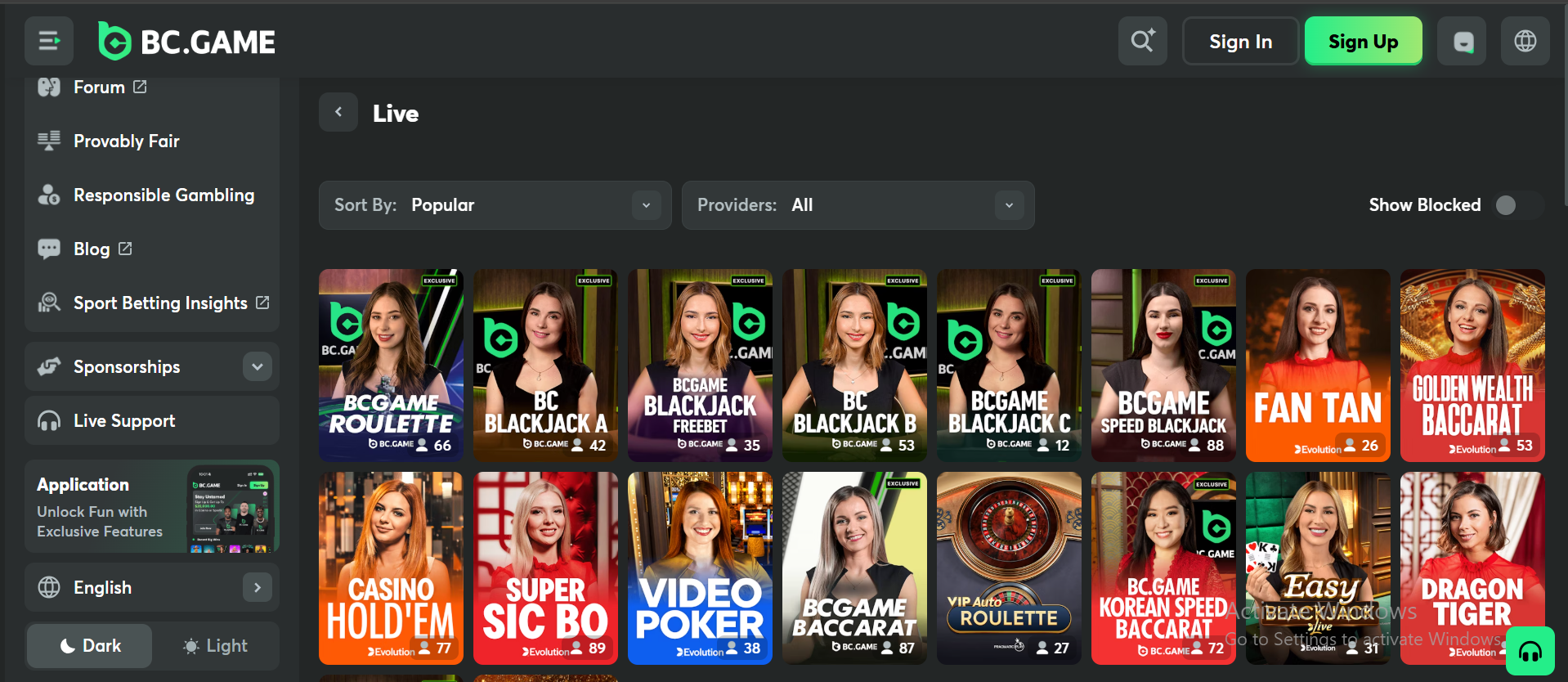Open the BCGAME Blackjack C game card

pos(1009,366)
